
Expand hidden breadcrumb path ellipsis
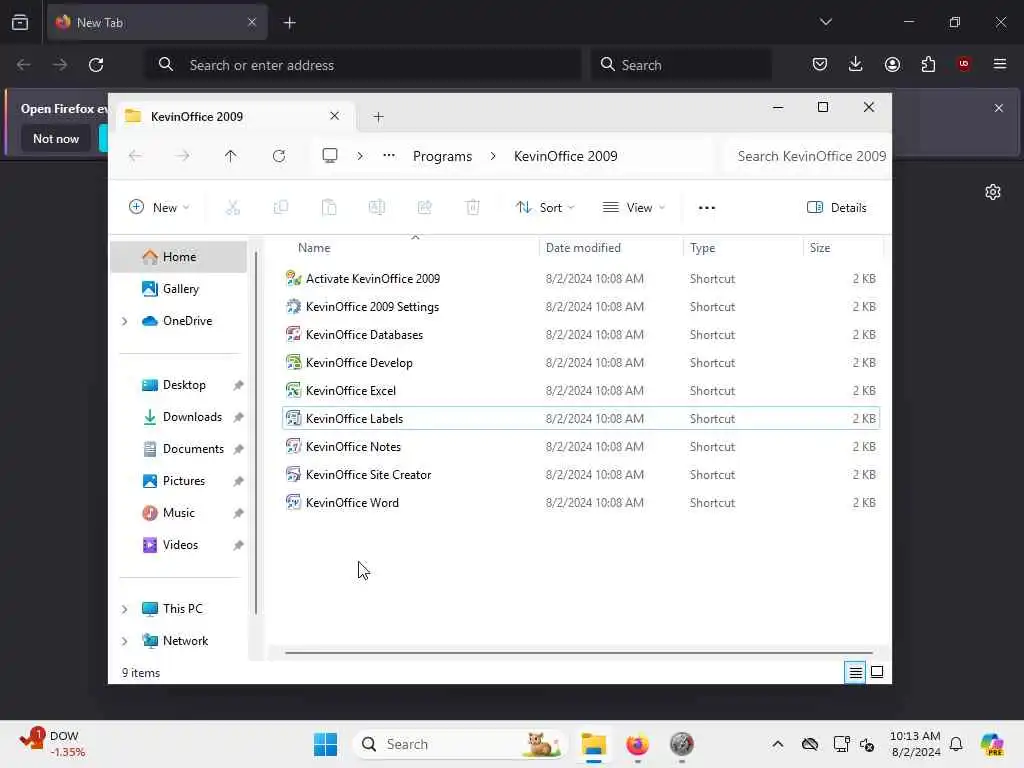point(389,155)
